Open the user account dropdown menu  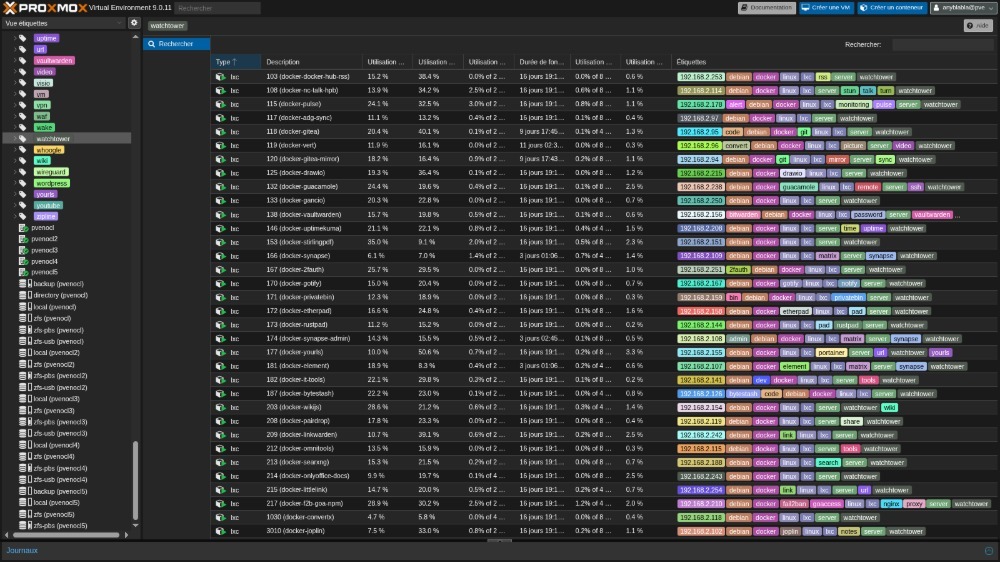click(962, 8)
